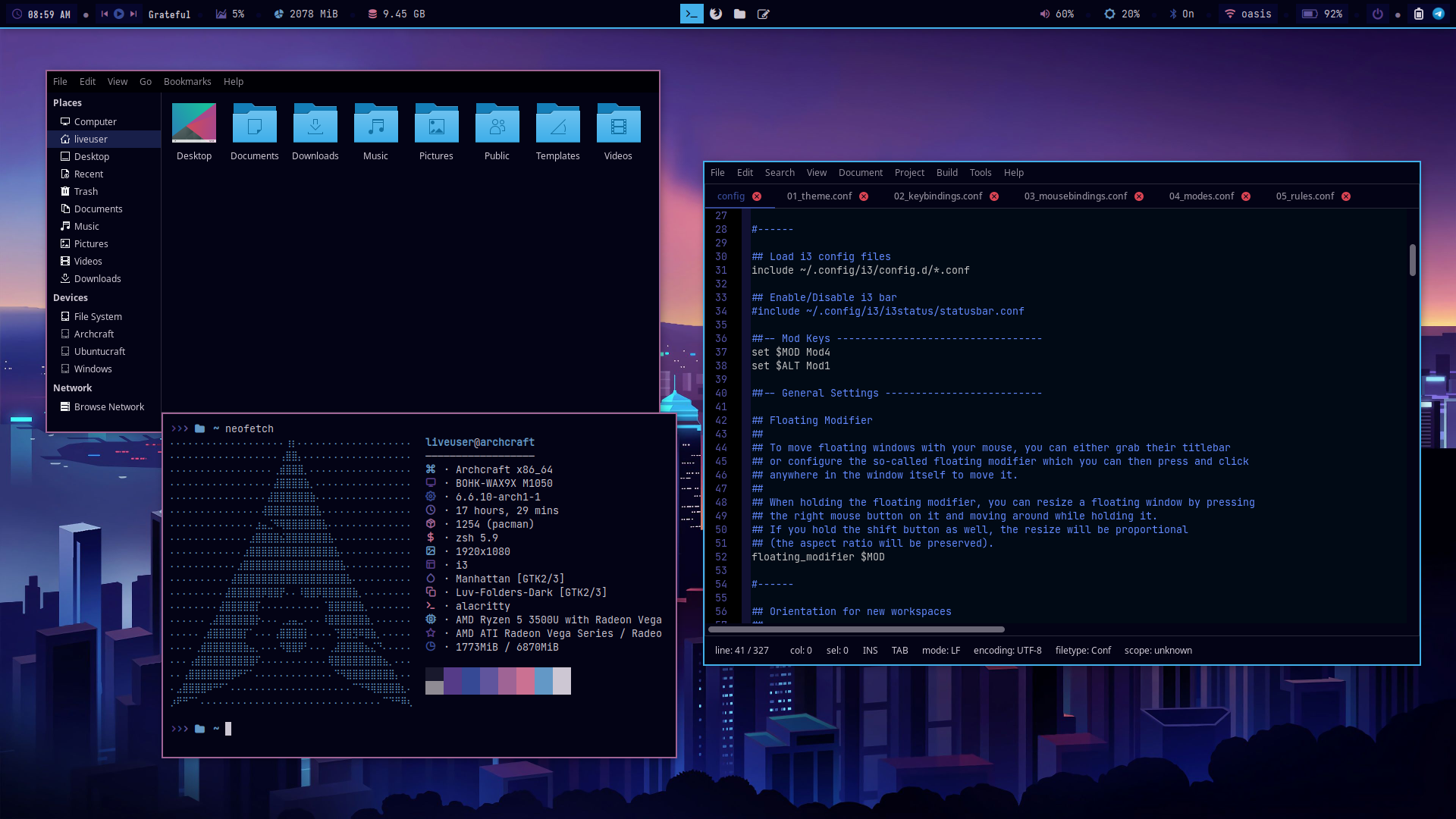The height and width of the screenshot is (819, 1456).
Task: Toggle Bluetooth in the top bar
Action: pos(1181,14)
